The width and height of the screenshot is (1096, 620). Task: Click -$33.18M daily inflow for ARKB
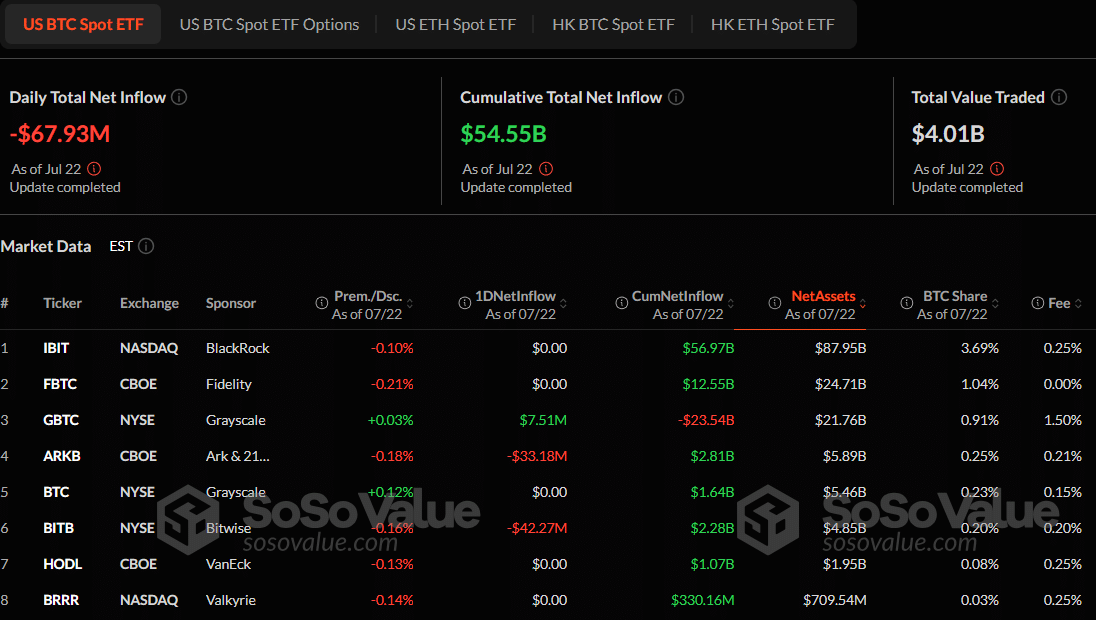(537, 456)
